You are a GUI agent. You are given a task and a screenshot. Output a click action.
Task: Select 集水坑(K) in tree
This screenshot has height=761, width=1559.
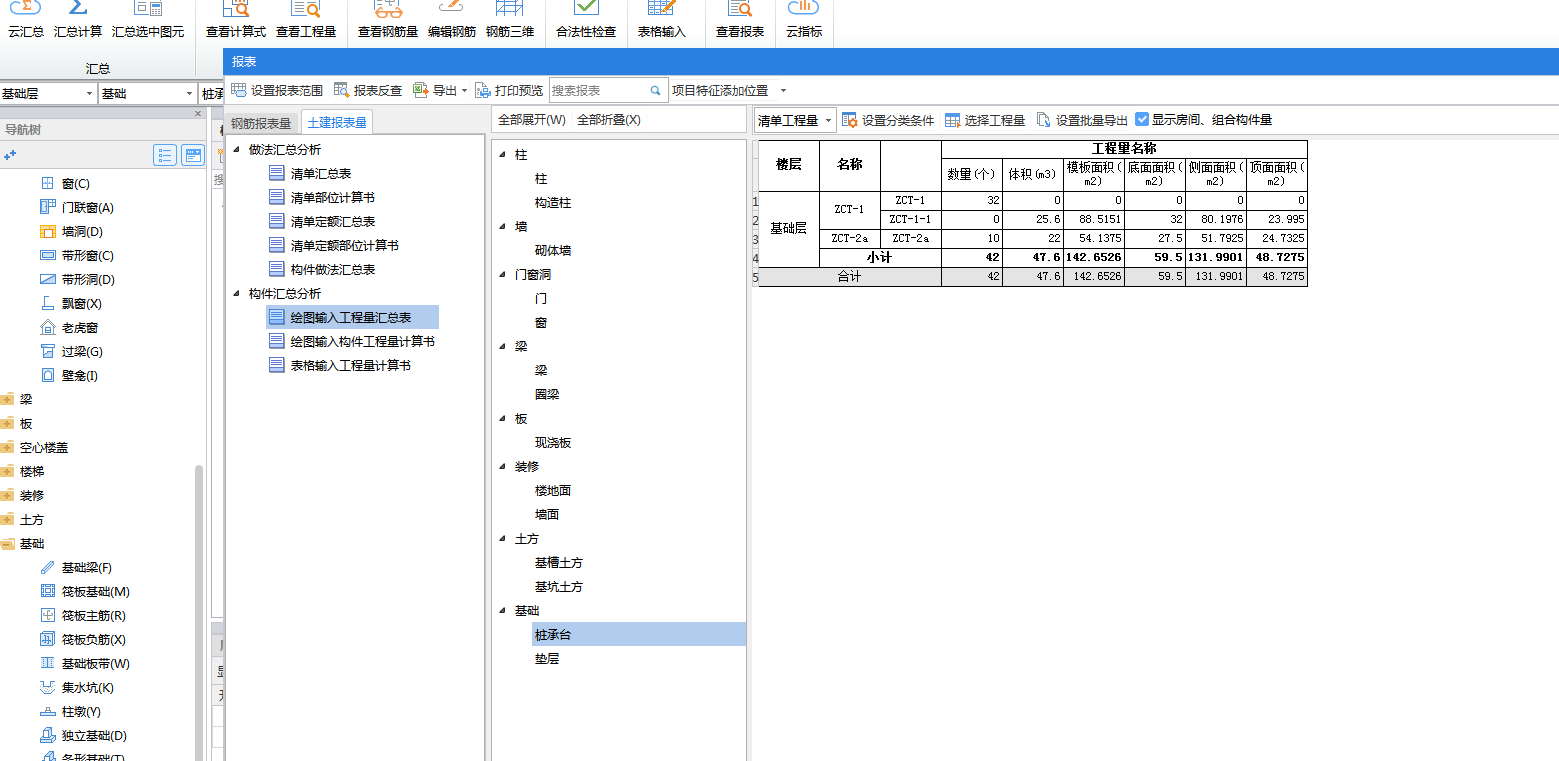pyautogui.click(x=76, y=688)
